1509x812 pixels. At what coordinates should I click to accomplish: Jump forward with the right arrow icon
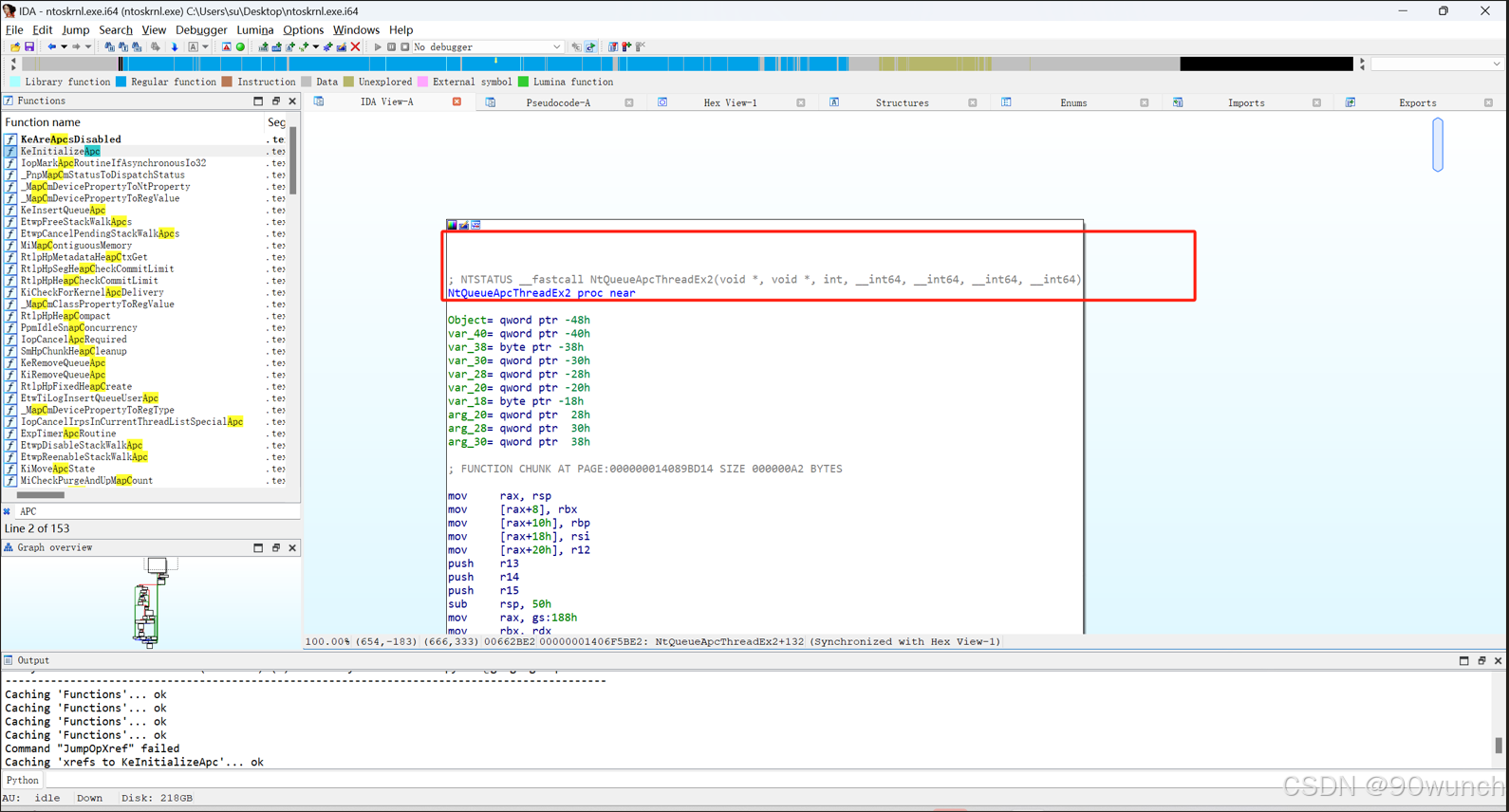(x=76, y=46)
